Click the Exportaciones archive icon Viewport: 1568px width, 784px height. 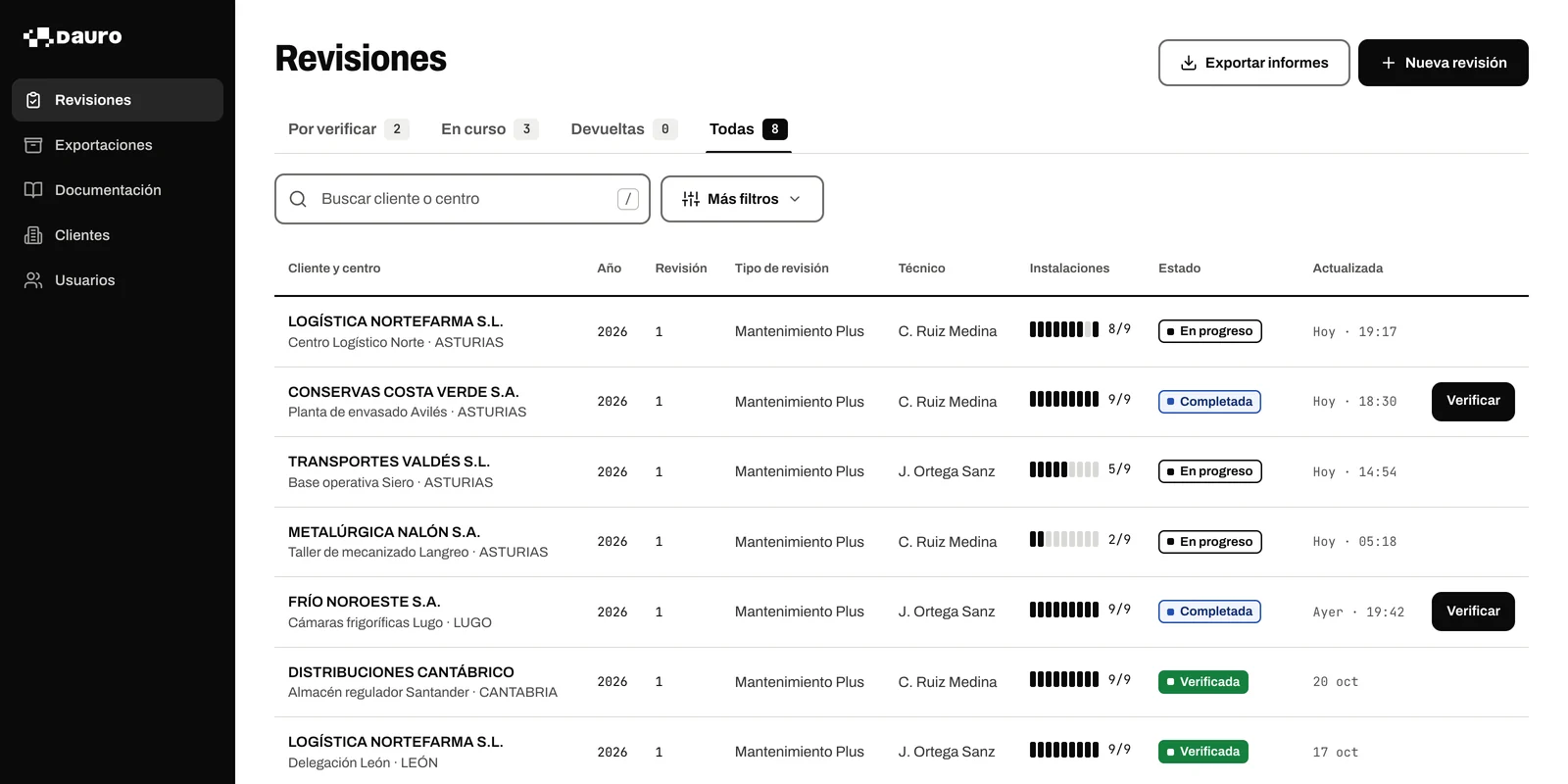coord(33,145)
